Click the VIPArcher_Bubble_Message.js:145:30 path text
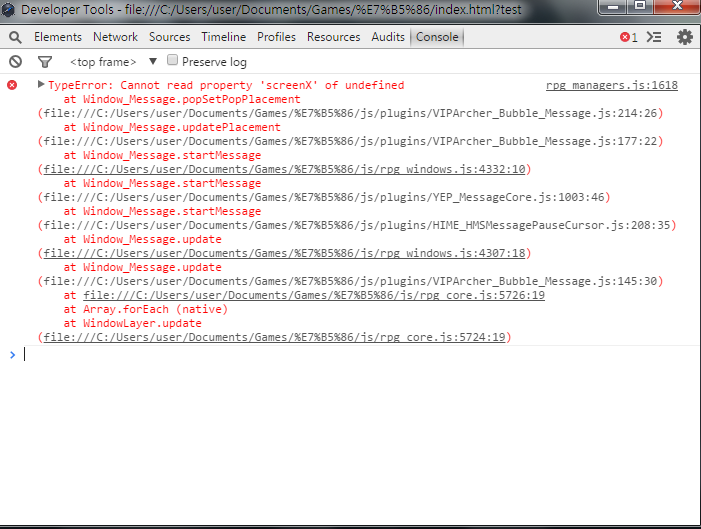This screenshot has height=529, width=701. [x=350, y=281]
